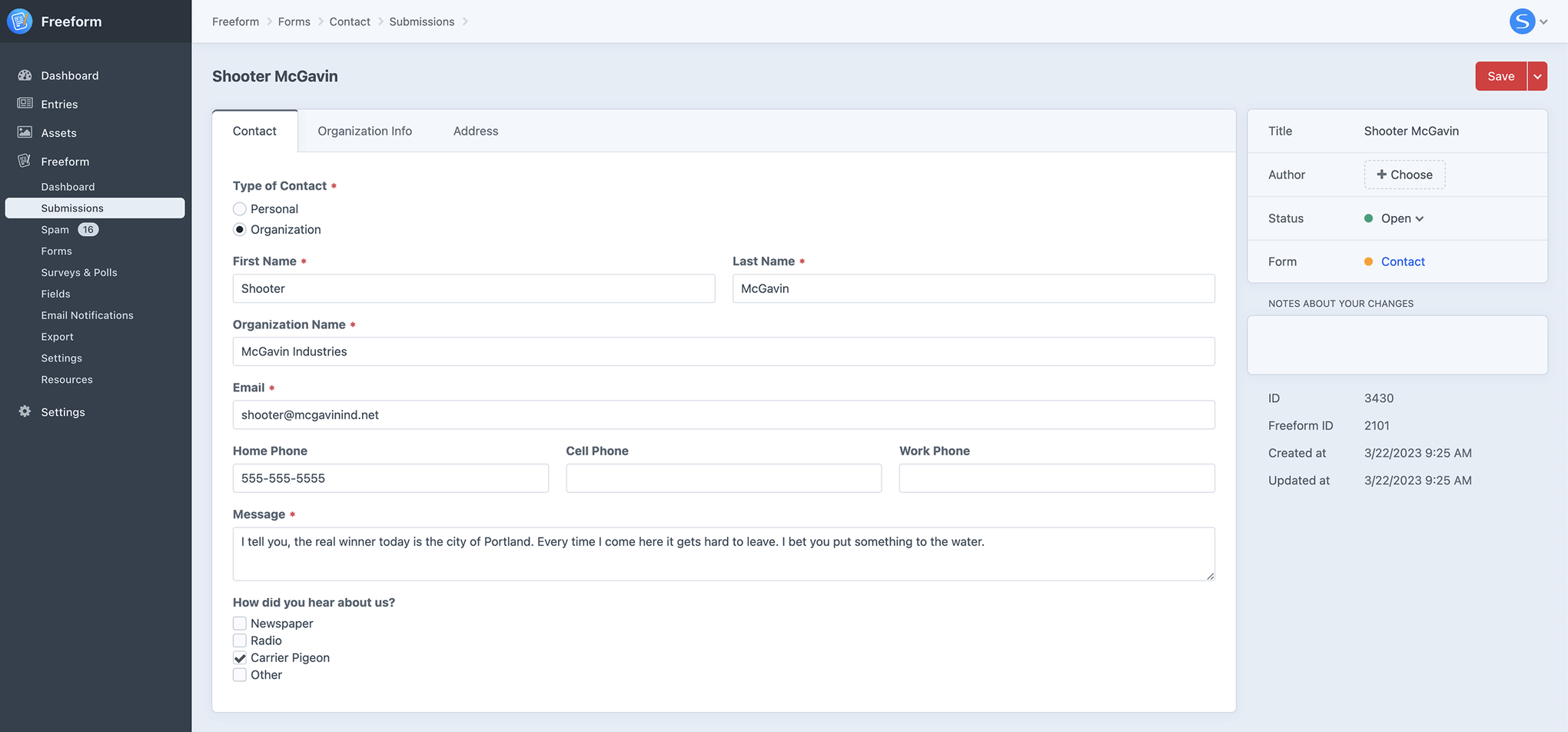
Task: Click the green Open status indicator dot
Action: [x=1370, y=218]
